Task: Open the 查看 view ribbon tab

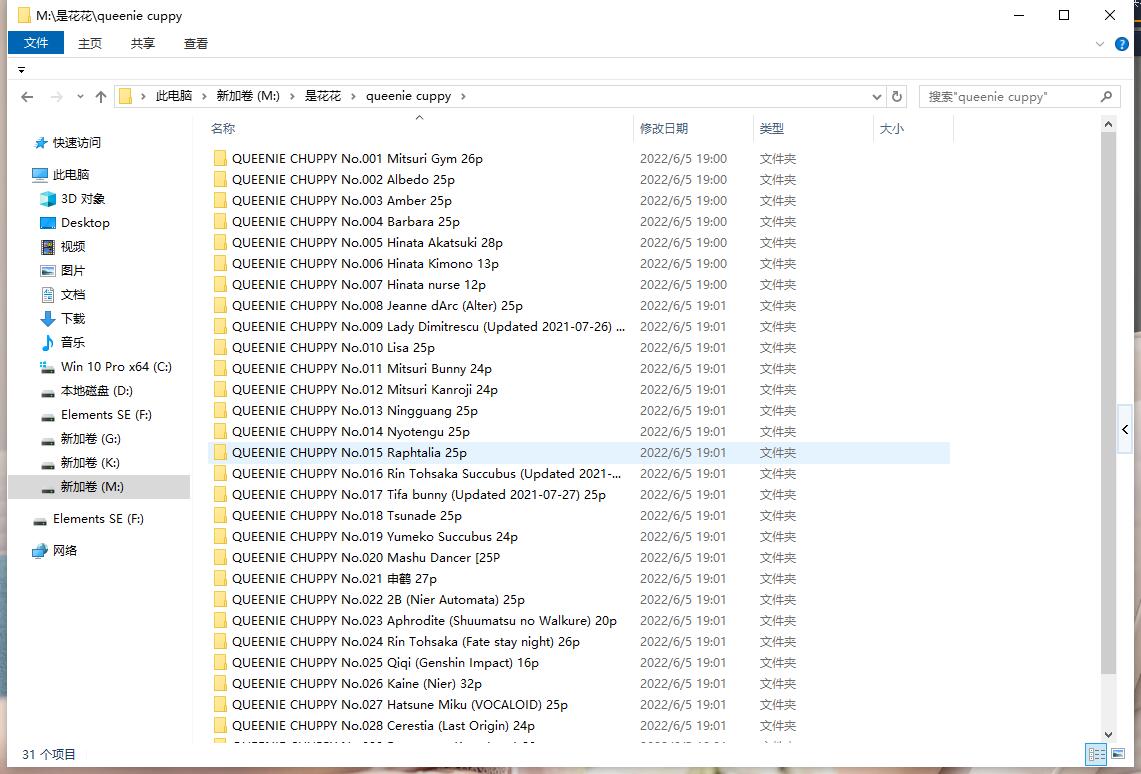Action: (x=195, y=44)
